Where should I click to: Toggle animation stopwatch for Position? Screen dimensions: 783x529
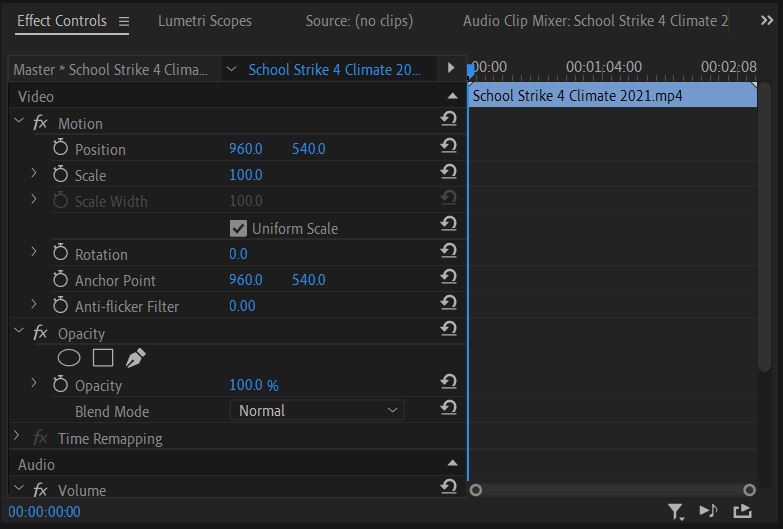pos(60,148)
